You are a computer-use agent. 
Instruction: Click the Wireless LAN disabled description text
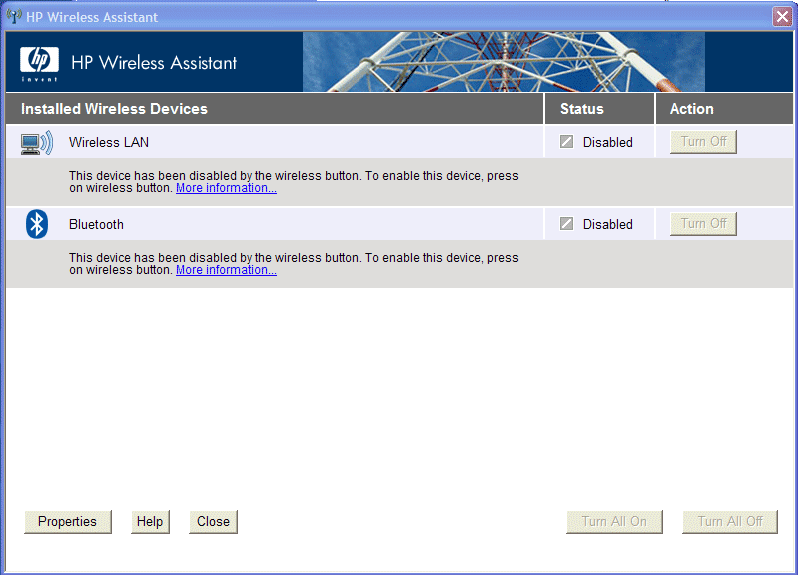[x=294, y=182]
